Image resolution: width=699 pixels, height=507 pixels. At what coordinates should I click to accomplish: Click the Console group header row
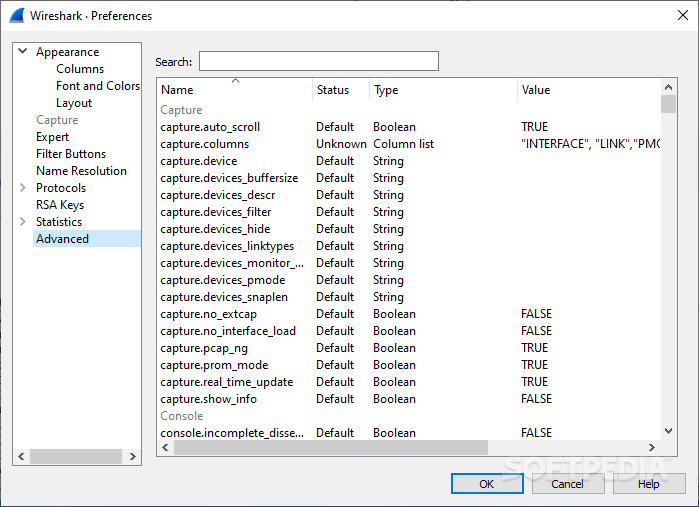(x=409, y=416)
